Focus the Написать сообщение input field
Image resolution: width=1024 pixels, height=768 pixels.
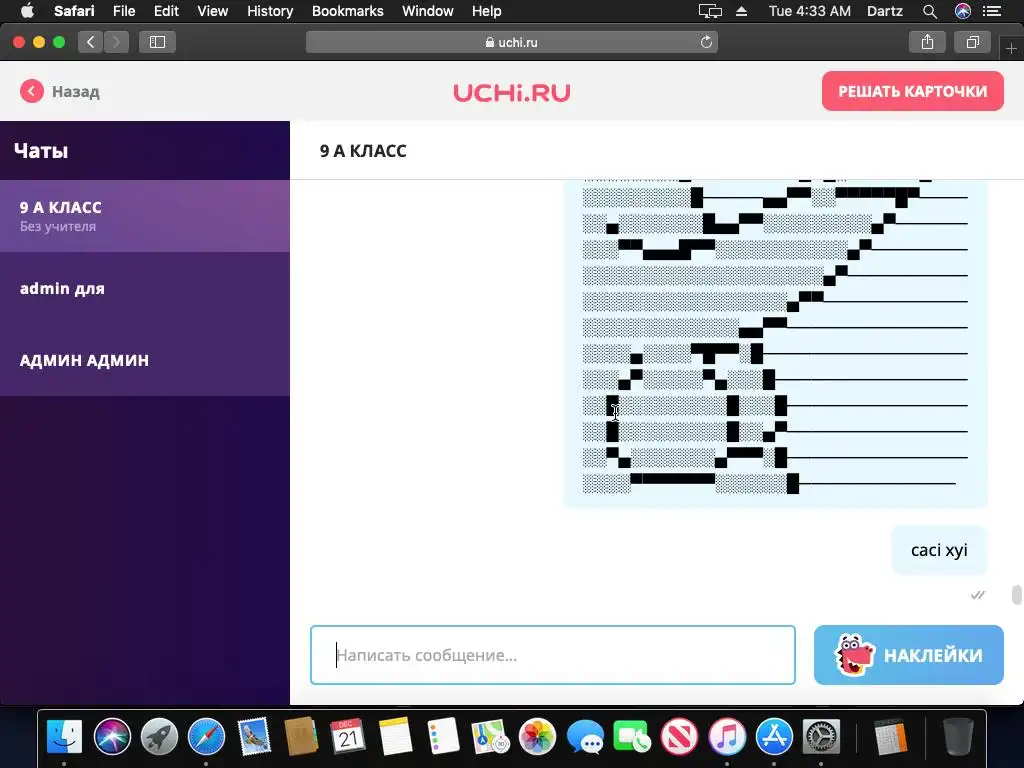click(552, 655)
